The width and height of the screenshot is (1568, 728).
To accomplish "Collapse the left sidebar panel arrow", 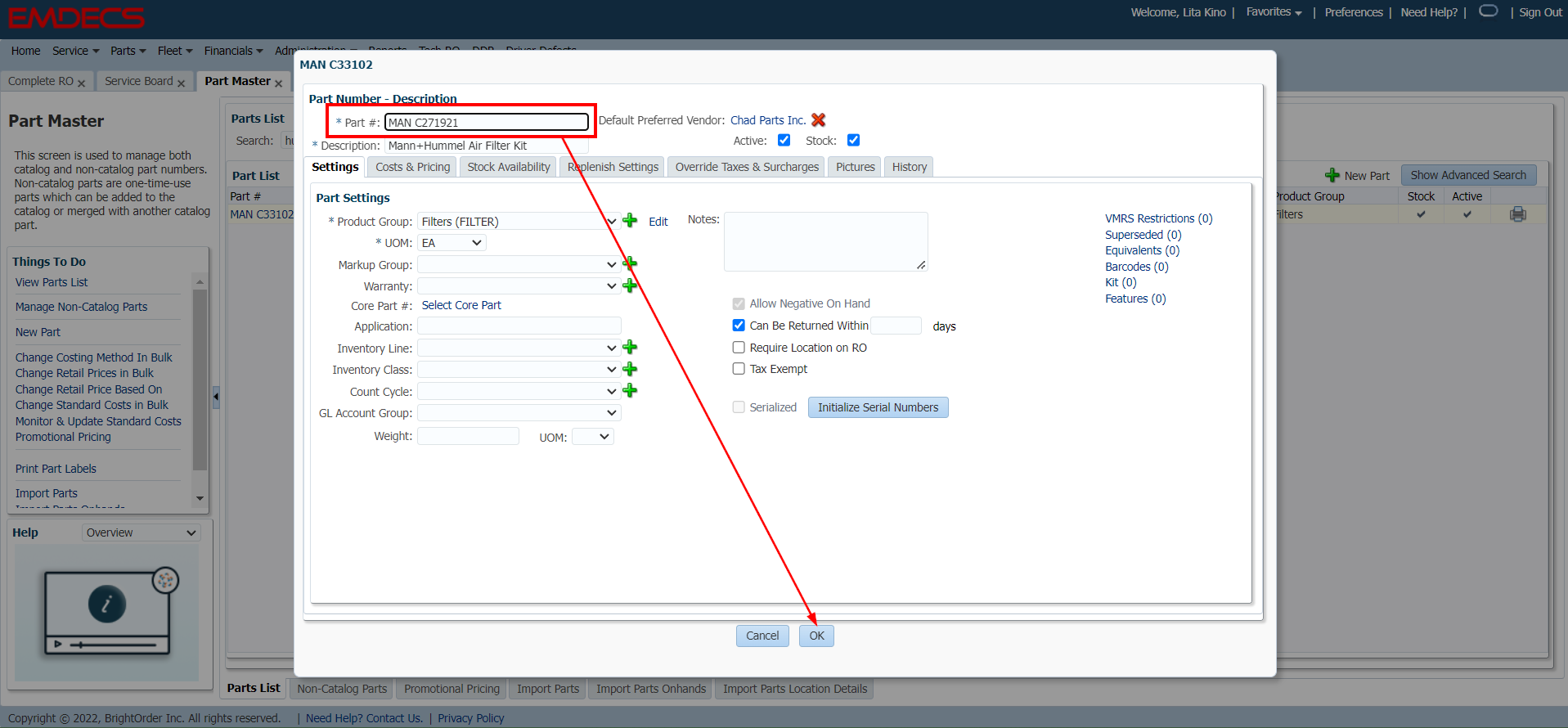I will pos(216,397).
